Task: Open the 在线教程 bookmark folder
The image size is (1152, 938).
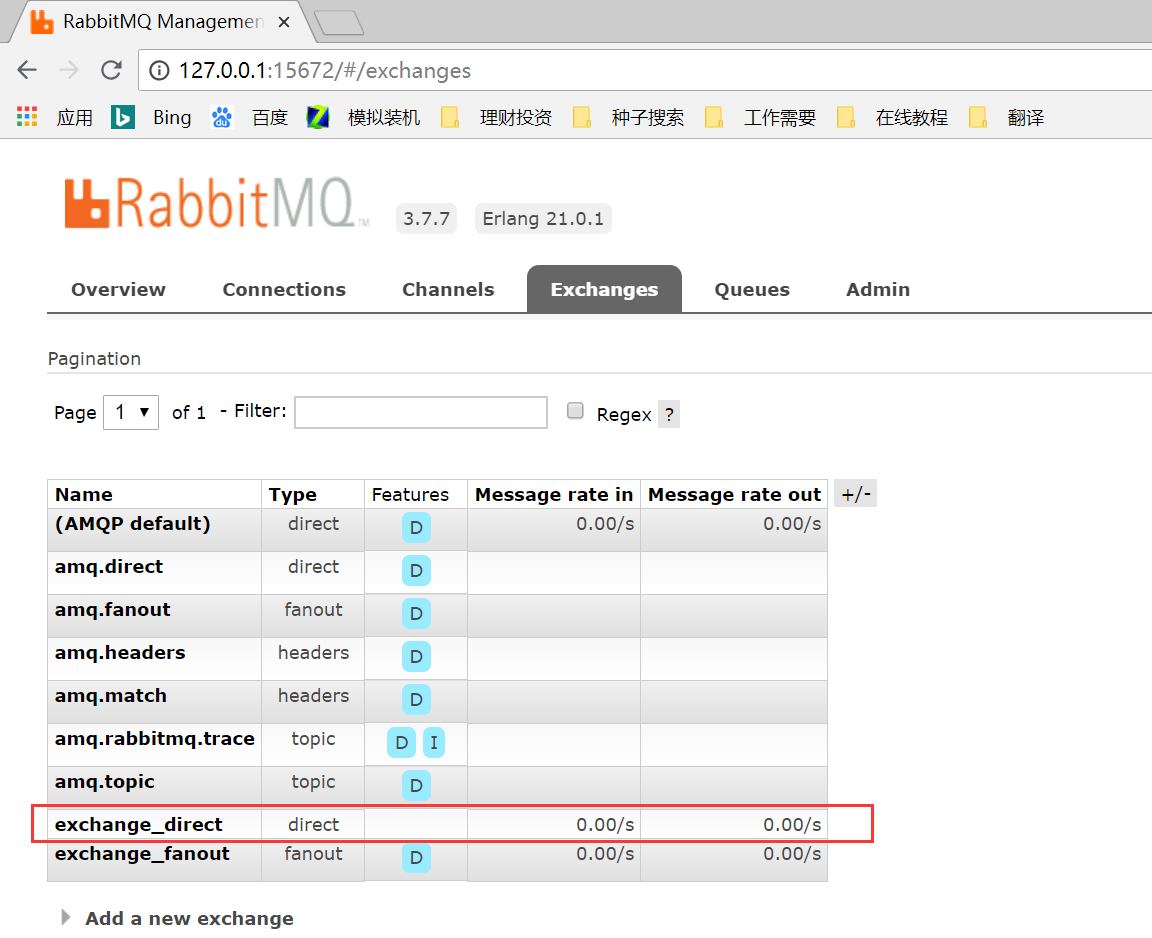Action: click(893, 117)
